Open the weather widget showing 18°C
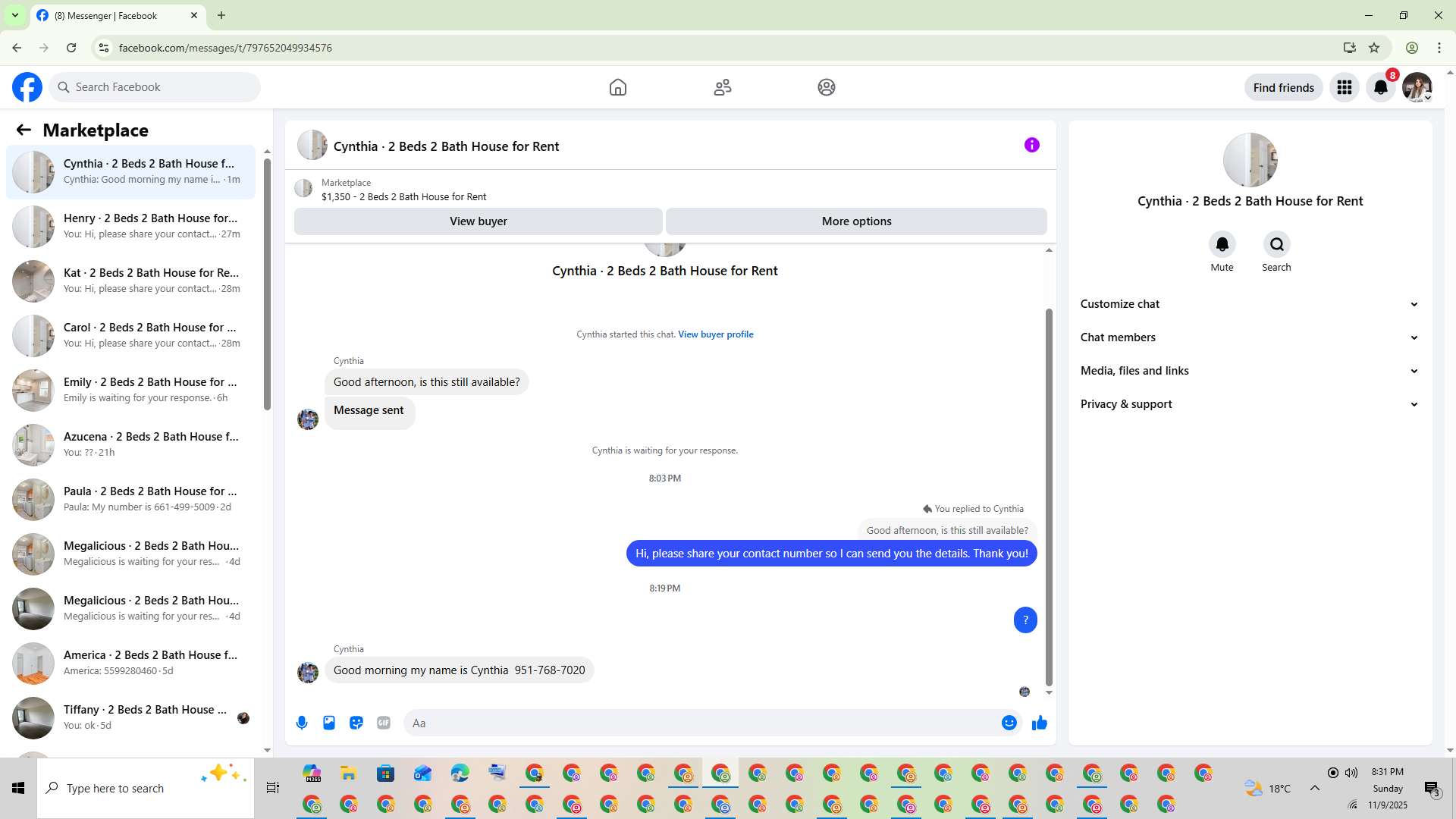The width and height of the screenshot is (1456, 819). pos(1268,788)
